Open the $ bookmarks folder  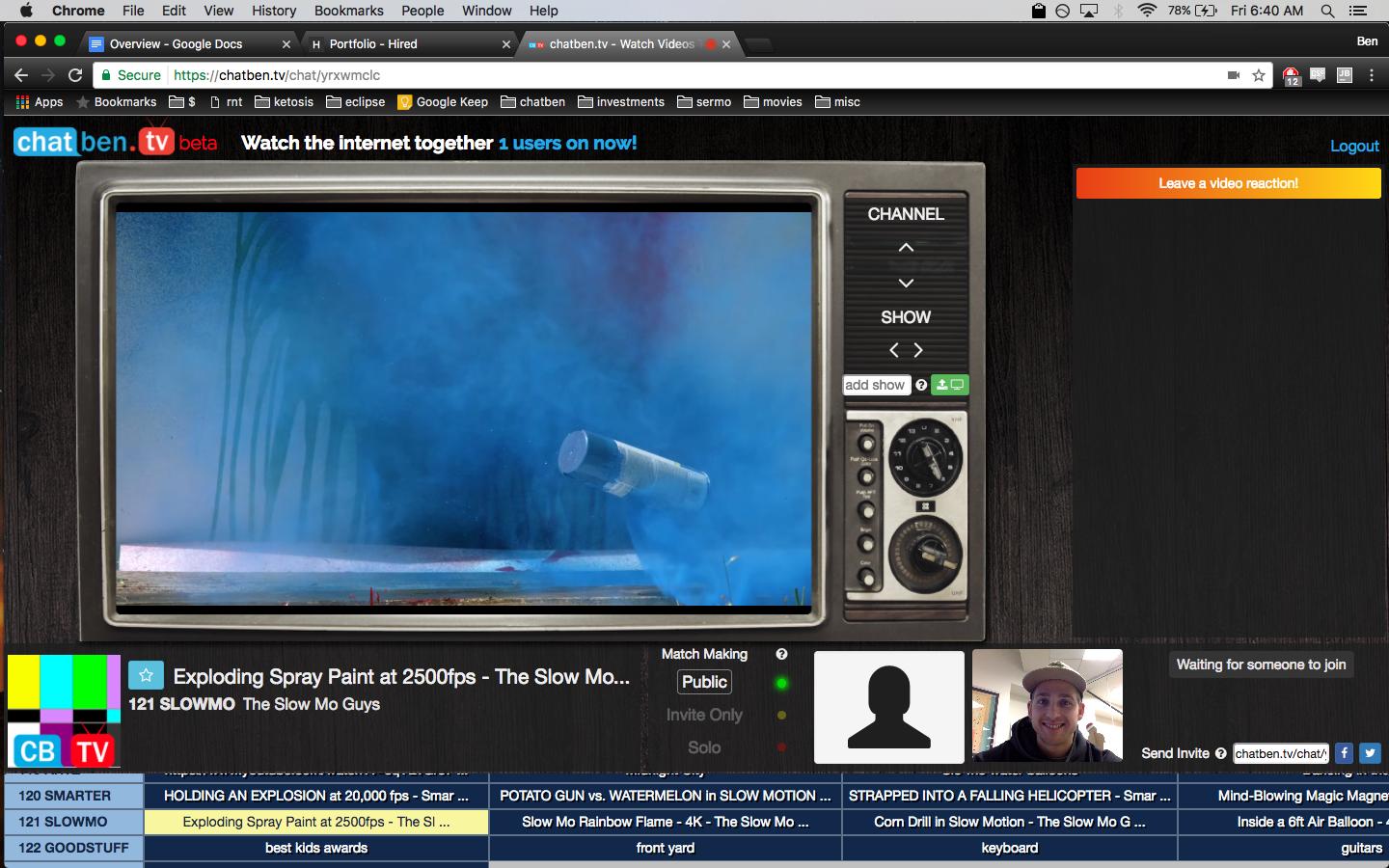pos(182,101)
